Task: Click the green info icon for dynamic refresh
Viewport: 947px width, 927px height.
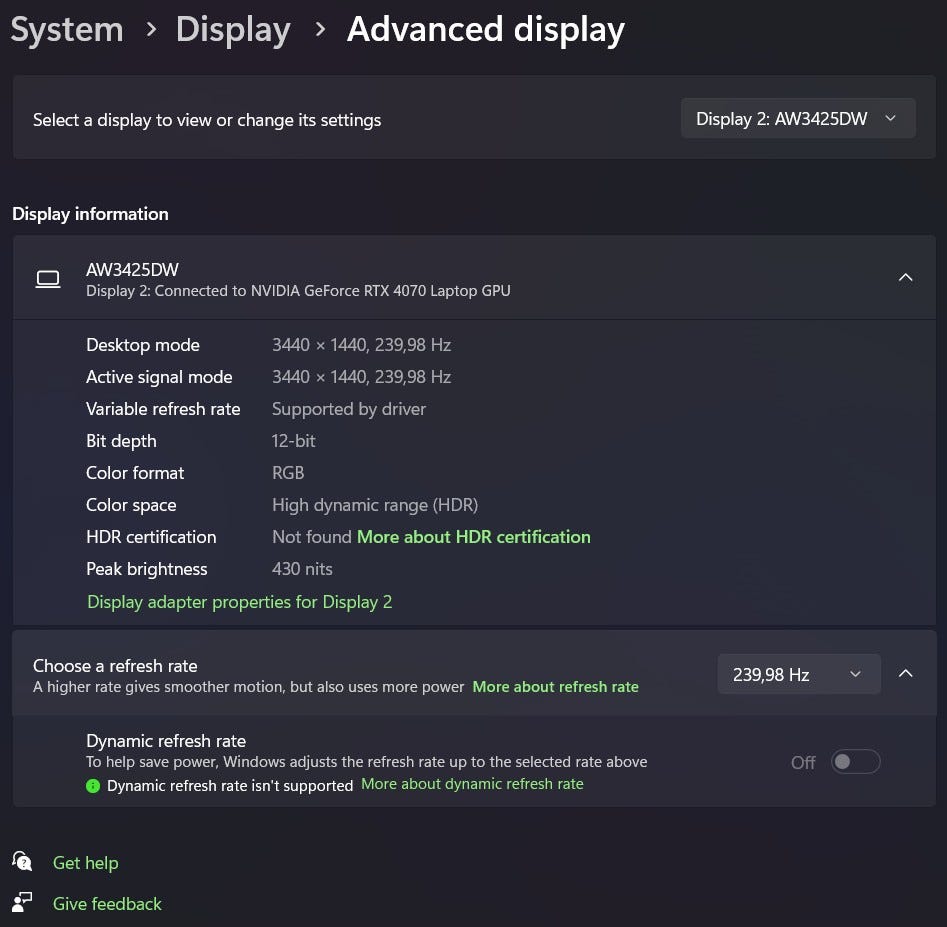Action: point(93,786)
